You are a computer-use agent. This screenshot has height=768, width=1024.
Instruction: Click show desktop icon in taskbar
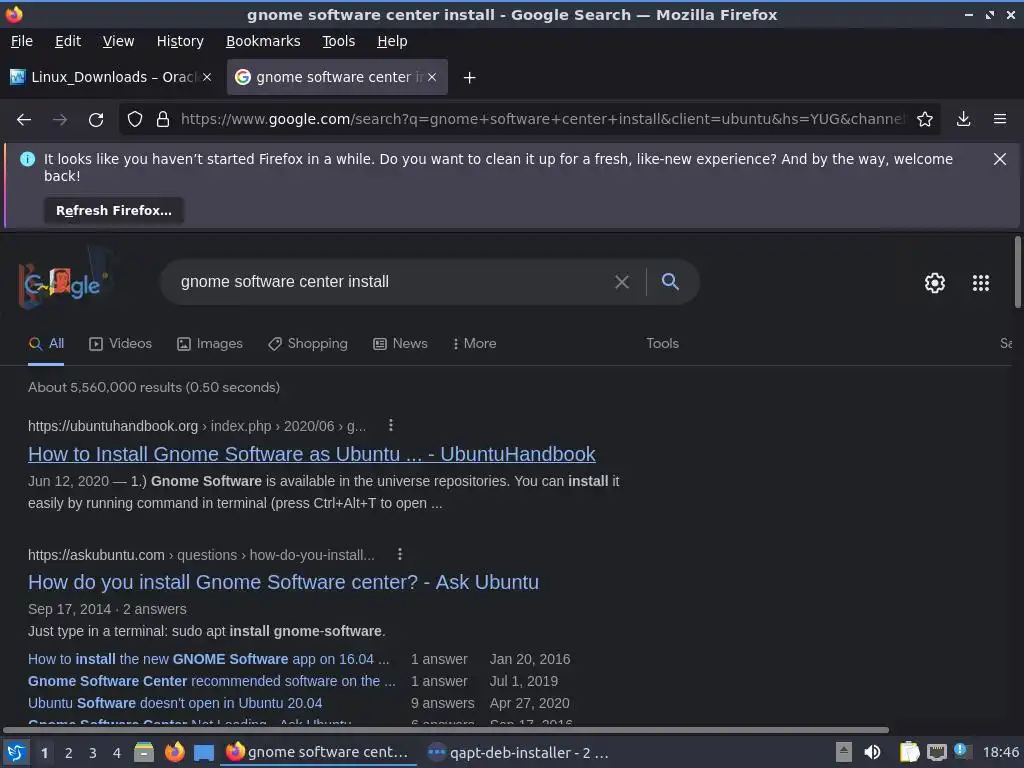pos(204,753)
